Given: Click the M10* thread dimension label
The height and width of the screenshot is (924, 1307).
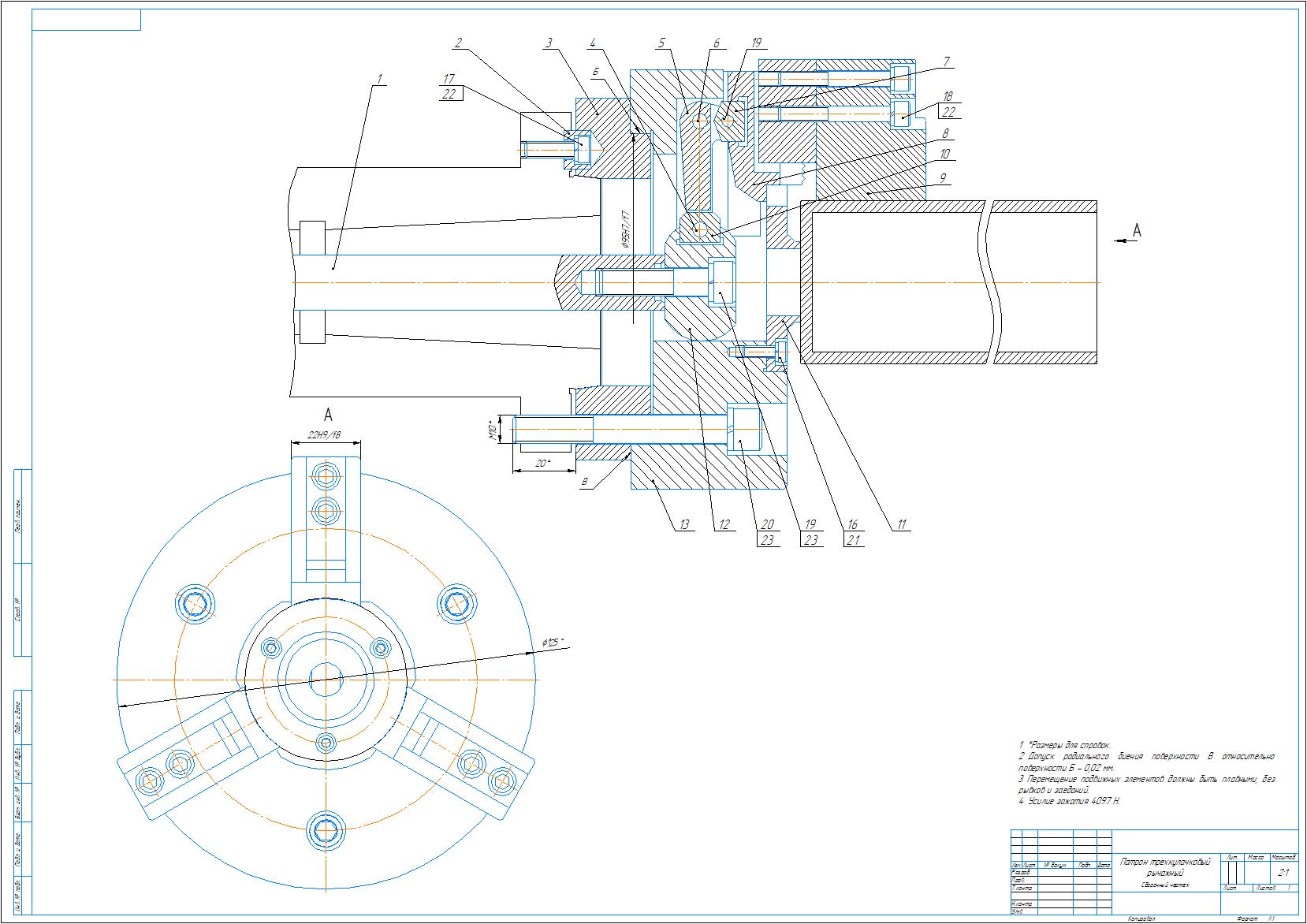Looking at the screenshot, I should coord(491,430).
